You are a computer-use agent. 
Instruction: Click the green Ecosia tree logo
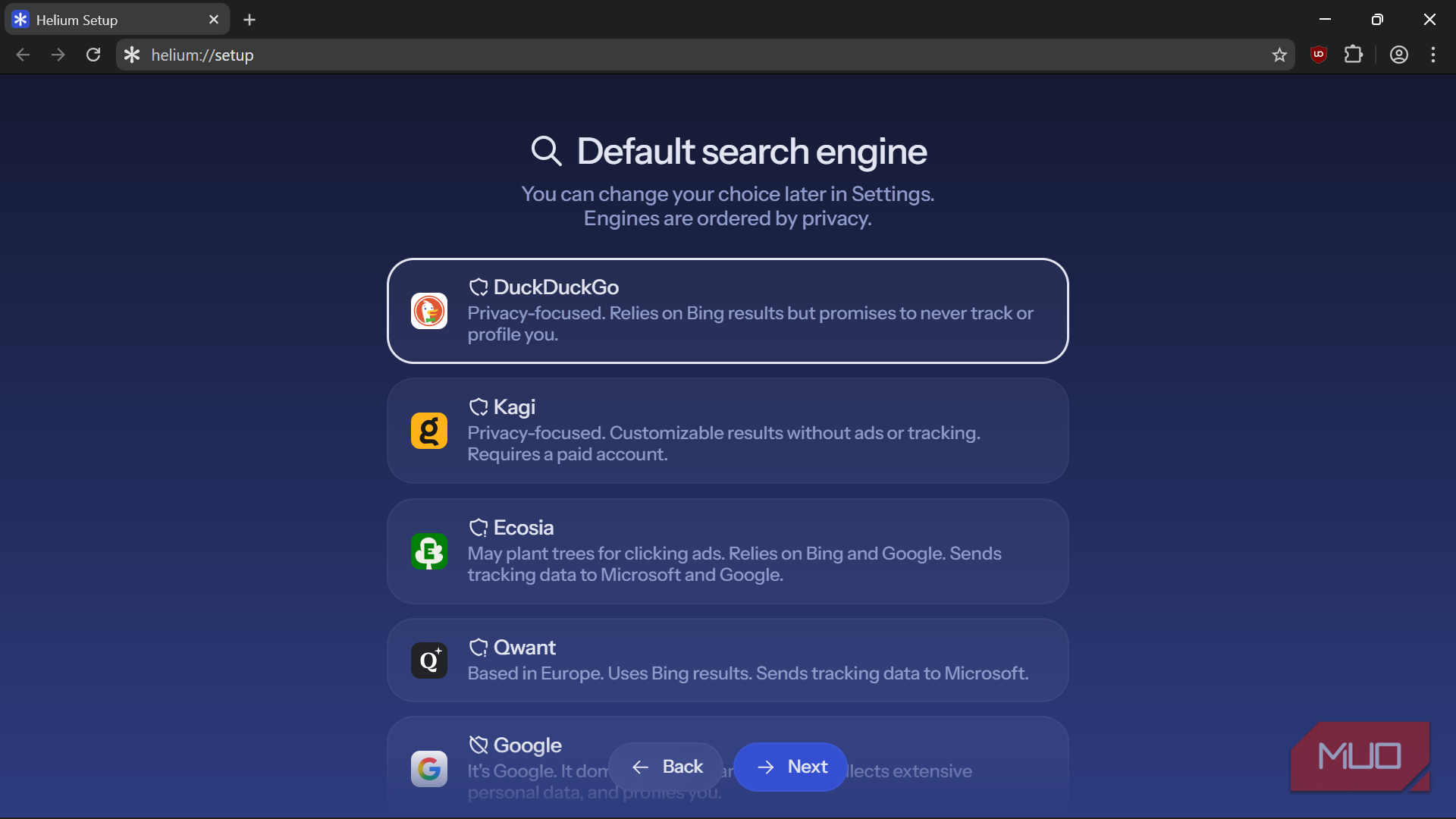[x=429, y=551]
